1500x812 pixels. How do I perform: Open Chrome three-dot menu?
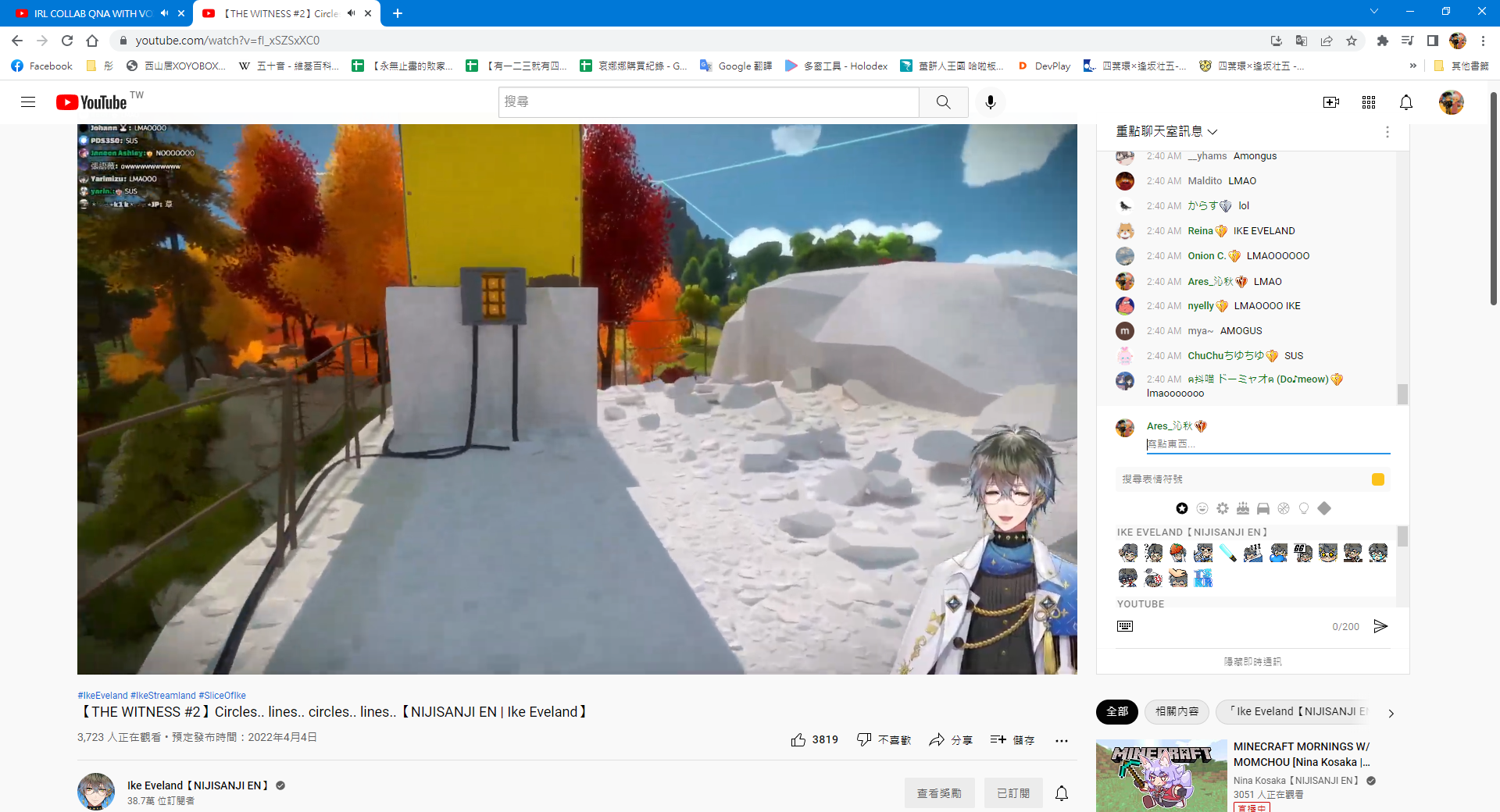click(x=1483, y=41)
